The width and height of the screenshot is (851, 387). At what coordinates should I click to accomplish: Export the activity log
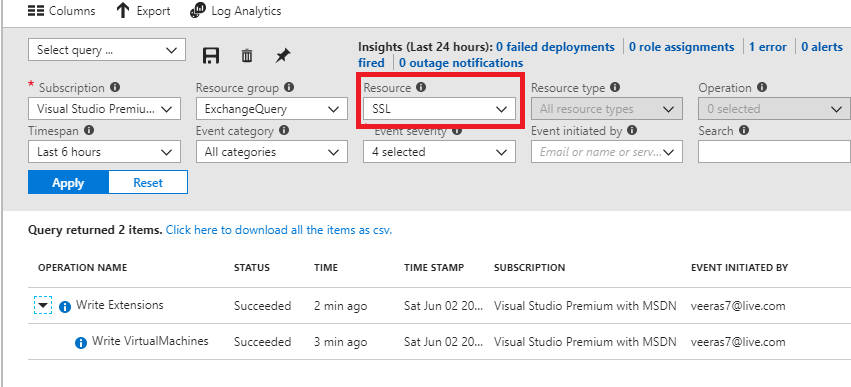[143, 11]
